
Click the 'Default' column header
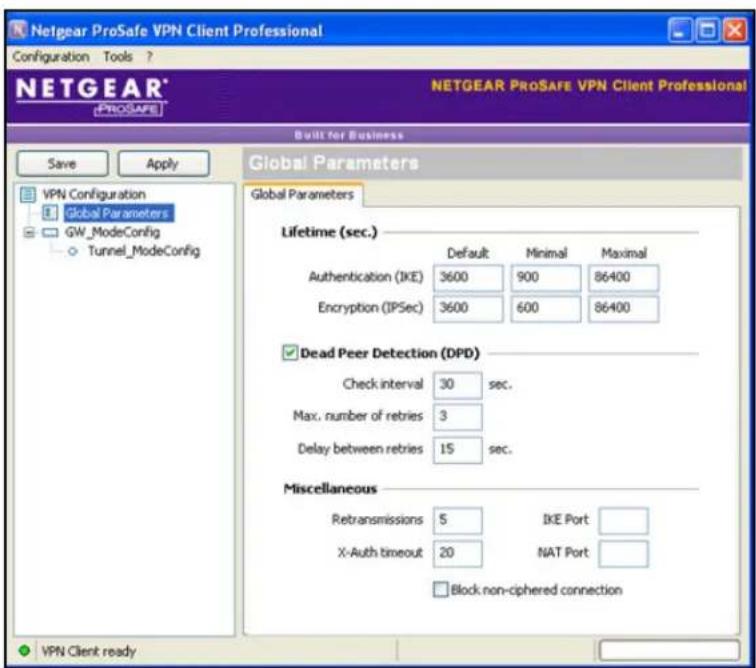pyautogui.click(x=468, y=253)
